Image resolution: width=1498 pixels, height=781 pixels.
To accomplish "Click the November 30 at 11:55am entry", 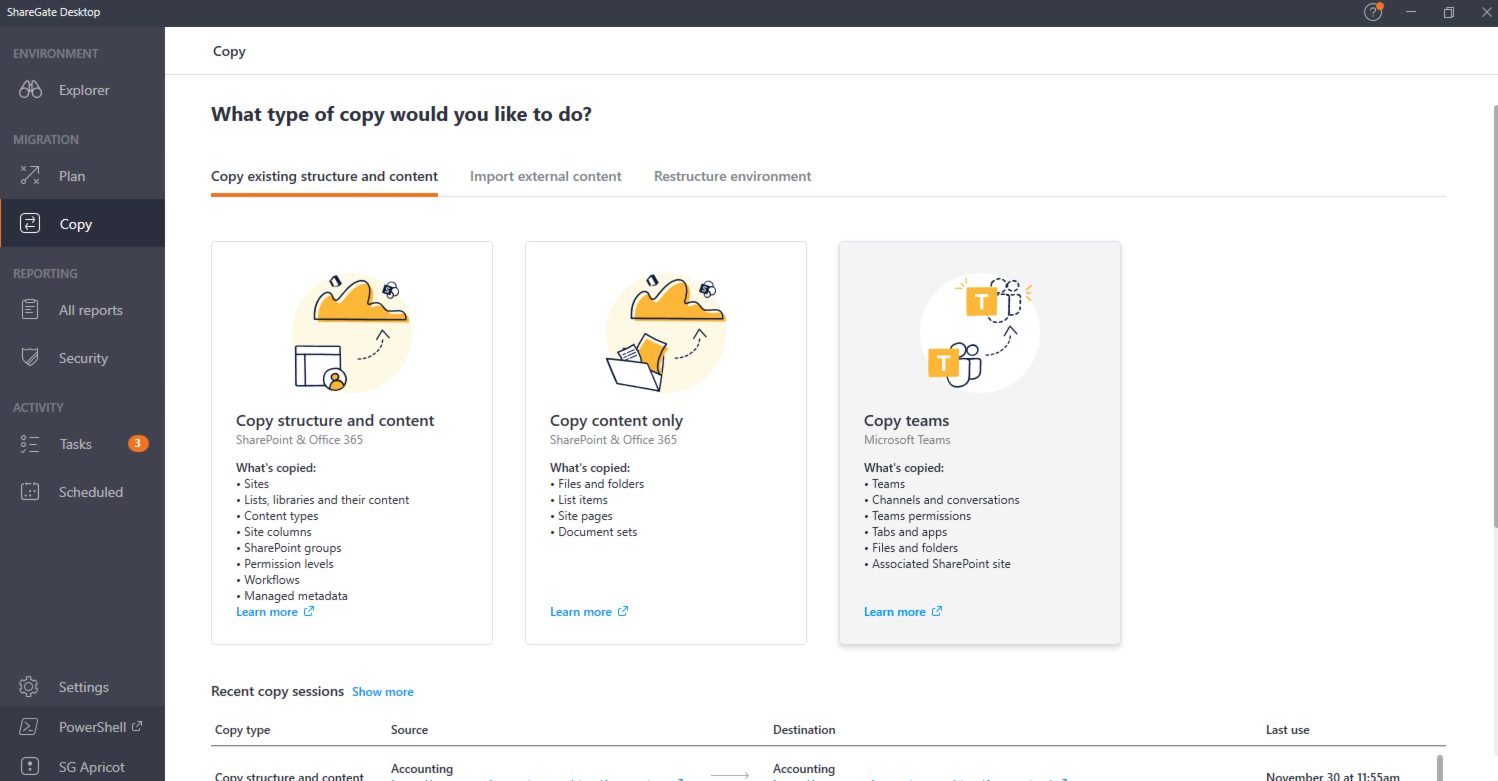I will coord(1334,776).
